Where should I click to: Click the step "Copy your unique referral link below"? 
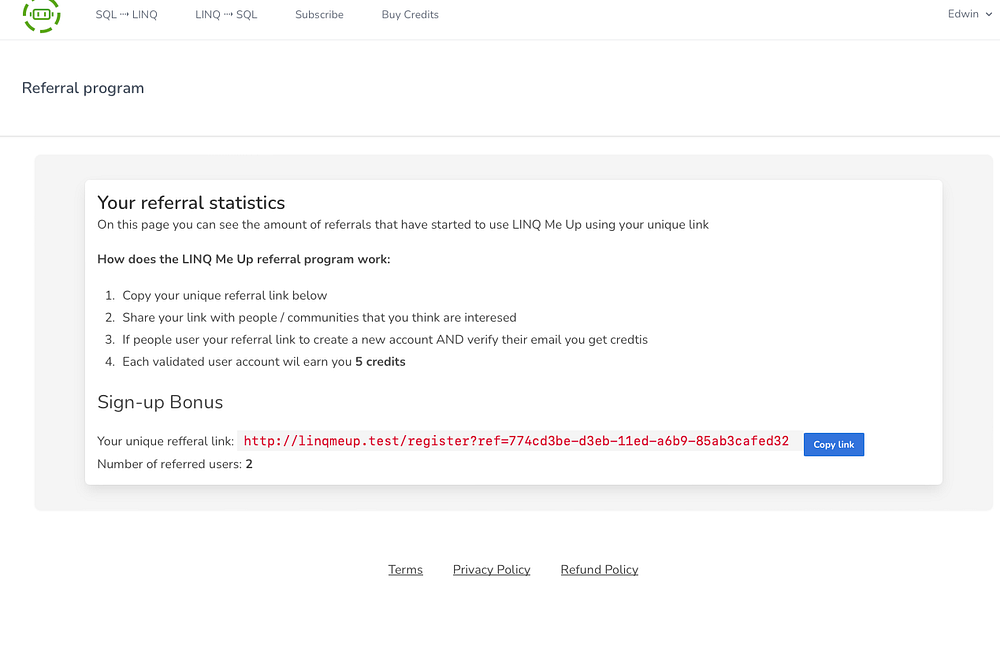tap(224, 296)
